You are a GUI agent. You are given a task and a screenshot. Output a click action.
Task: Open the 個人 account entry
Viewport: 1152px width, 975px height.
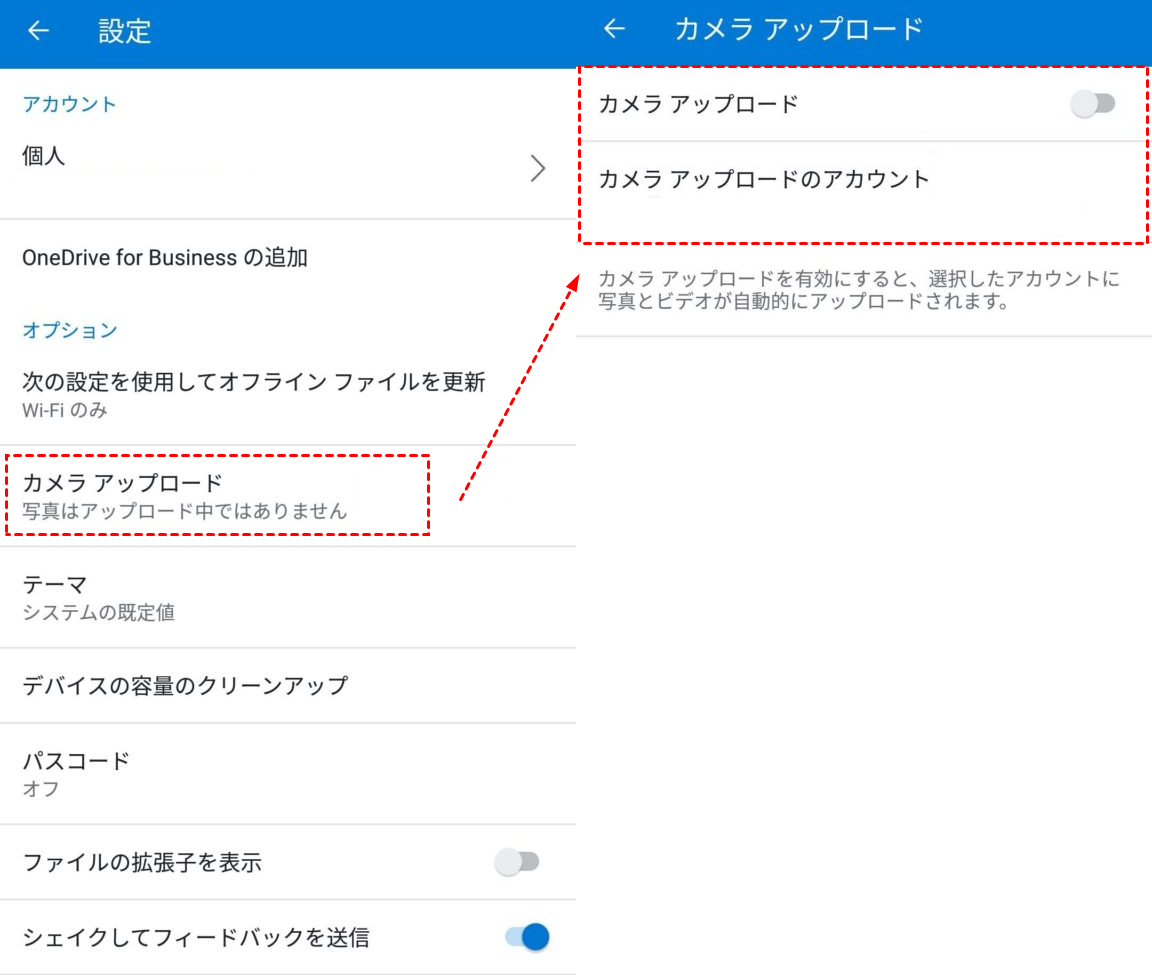tap(288, 169)
